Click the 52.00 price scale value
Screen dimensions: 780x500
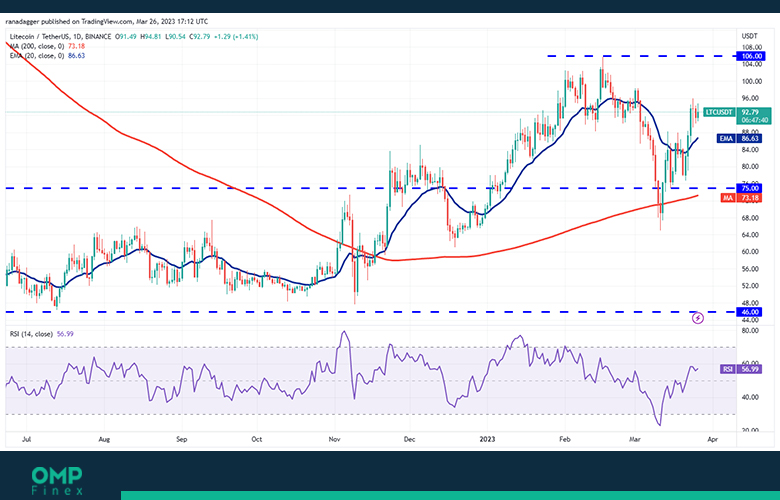752,286
